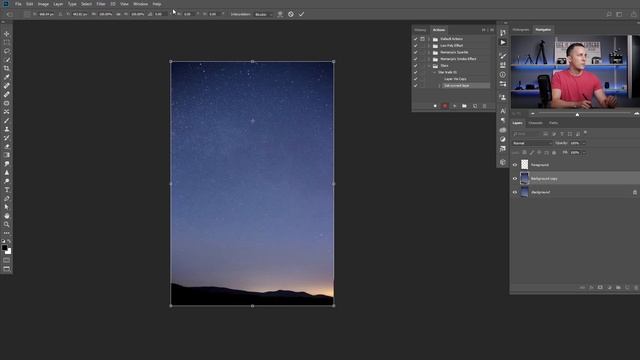The image size is (640, 360).
Task: Switch to the Channels tab
Action: [536, 123]
